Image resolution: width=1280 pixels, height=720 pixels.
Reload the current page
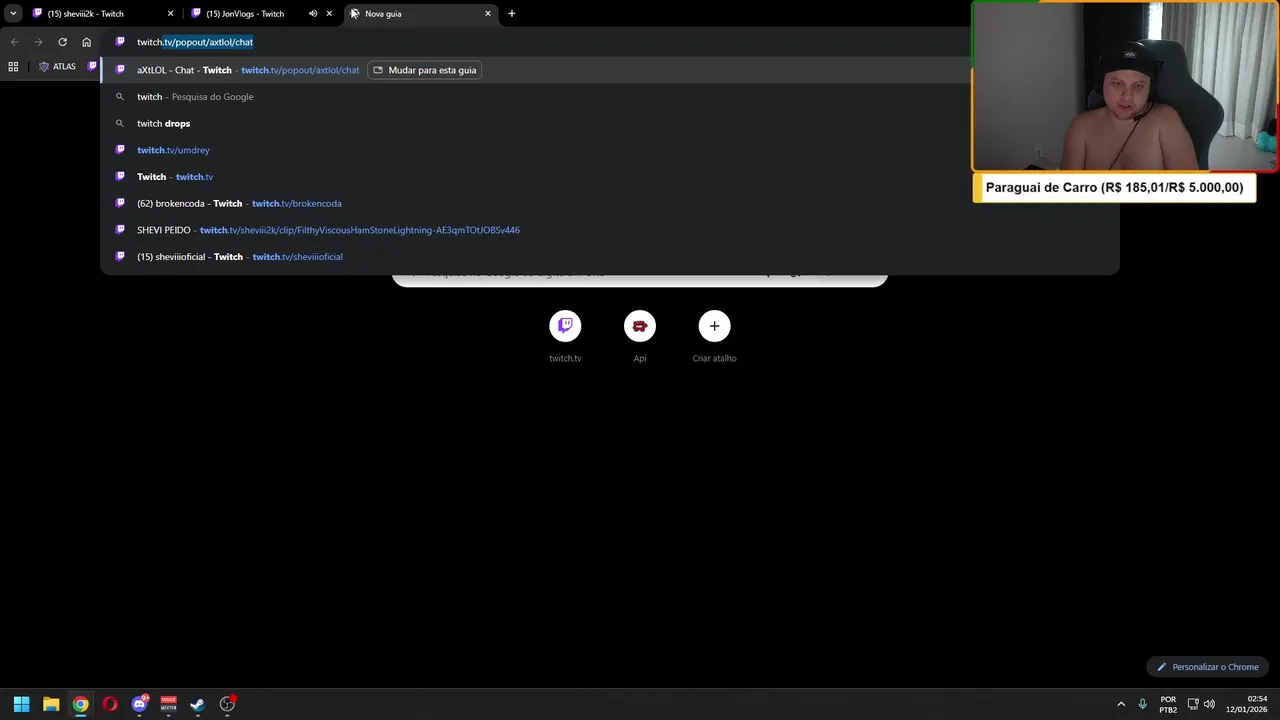(x=62, y=42)
